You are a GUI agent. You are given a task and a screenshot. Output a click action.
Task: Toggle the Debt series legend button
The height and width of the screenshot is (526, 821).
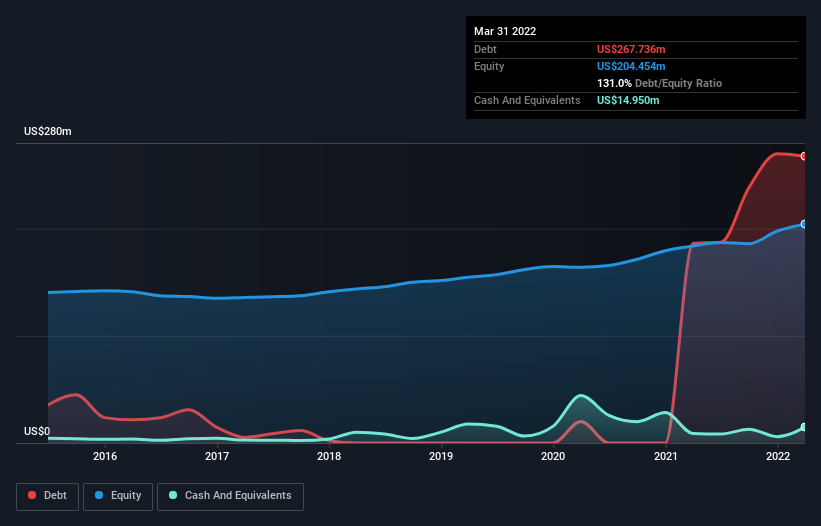tap(47, 496)
